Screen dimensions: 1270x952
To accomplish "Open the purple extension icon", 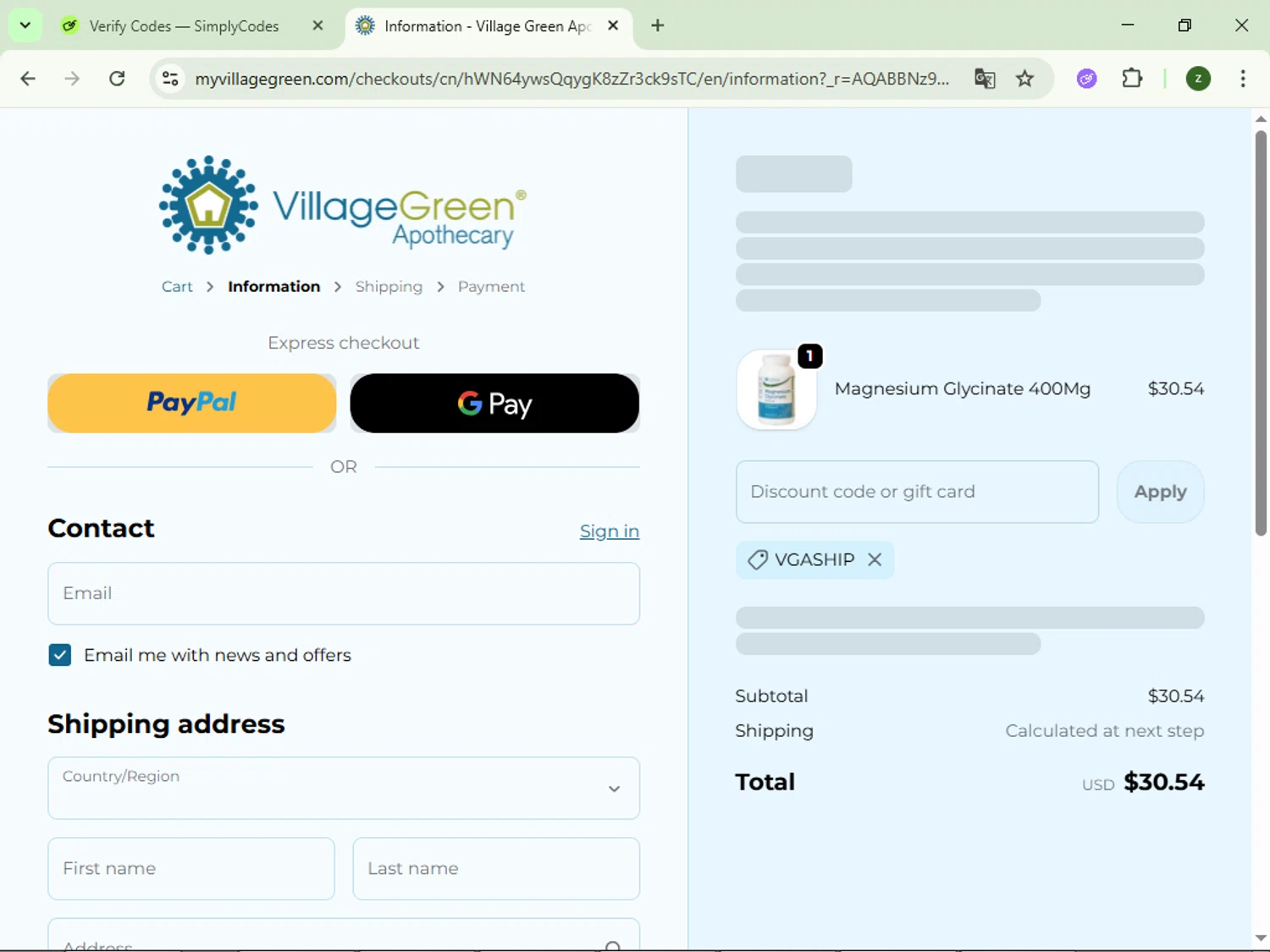I will pyautogui.click(x=1087, y=79).
